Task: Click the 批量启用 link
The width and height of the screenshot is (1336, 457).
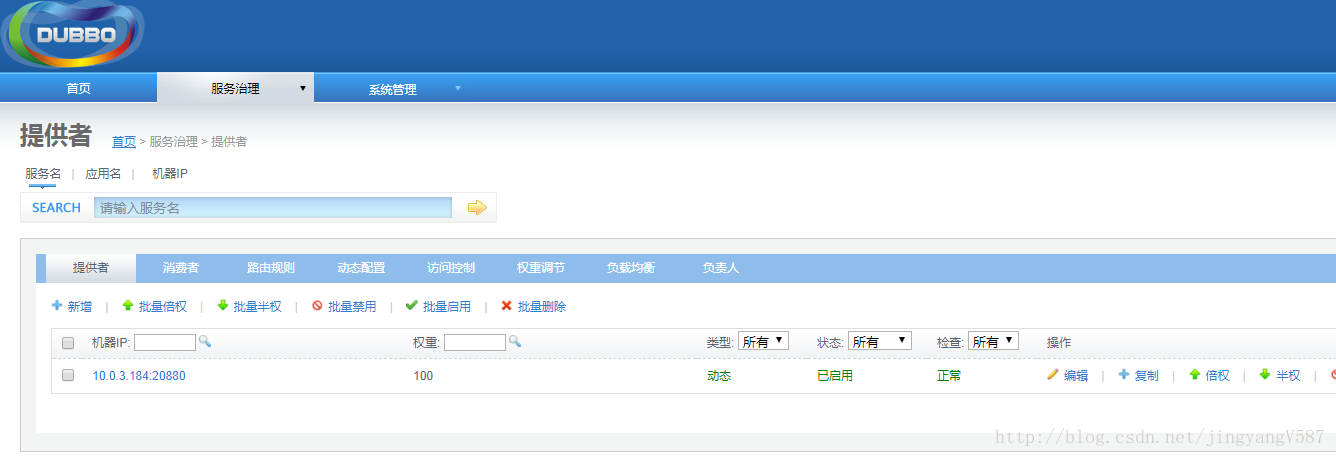Action: point(447,307)
